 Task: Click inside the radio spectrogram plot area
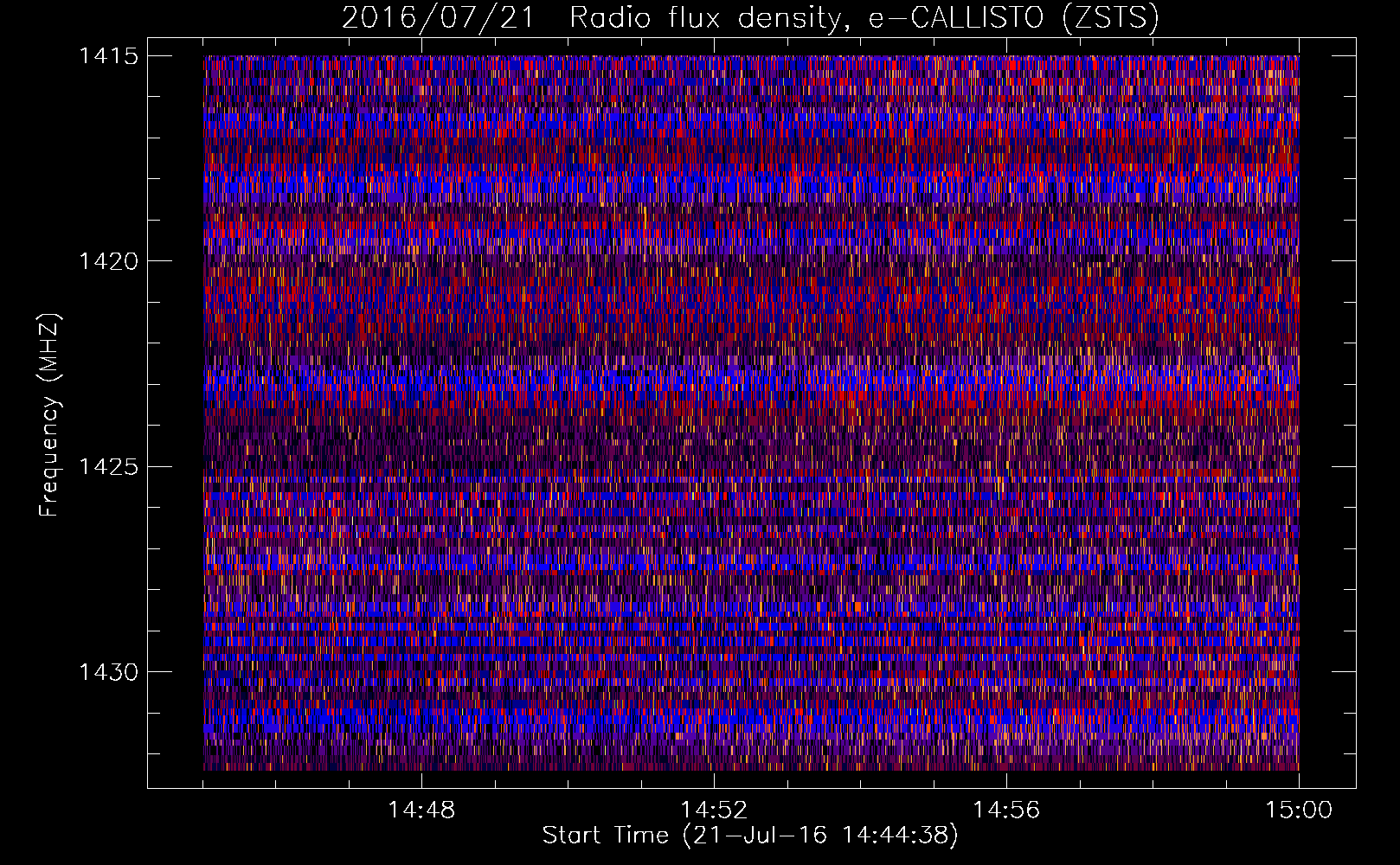pos(751,413)
